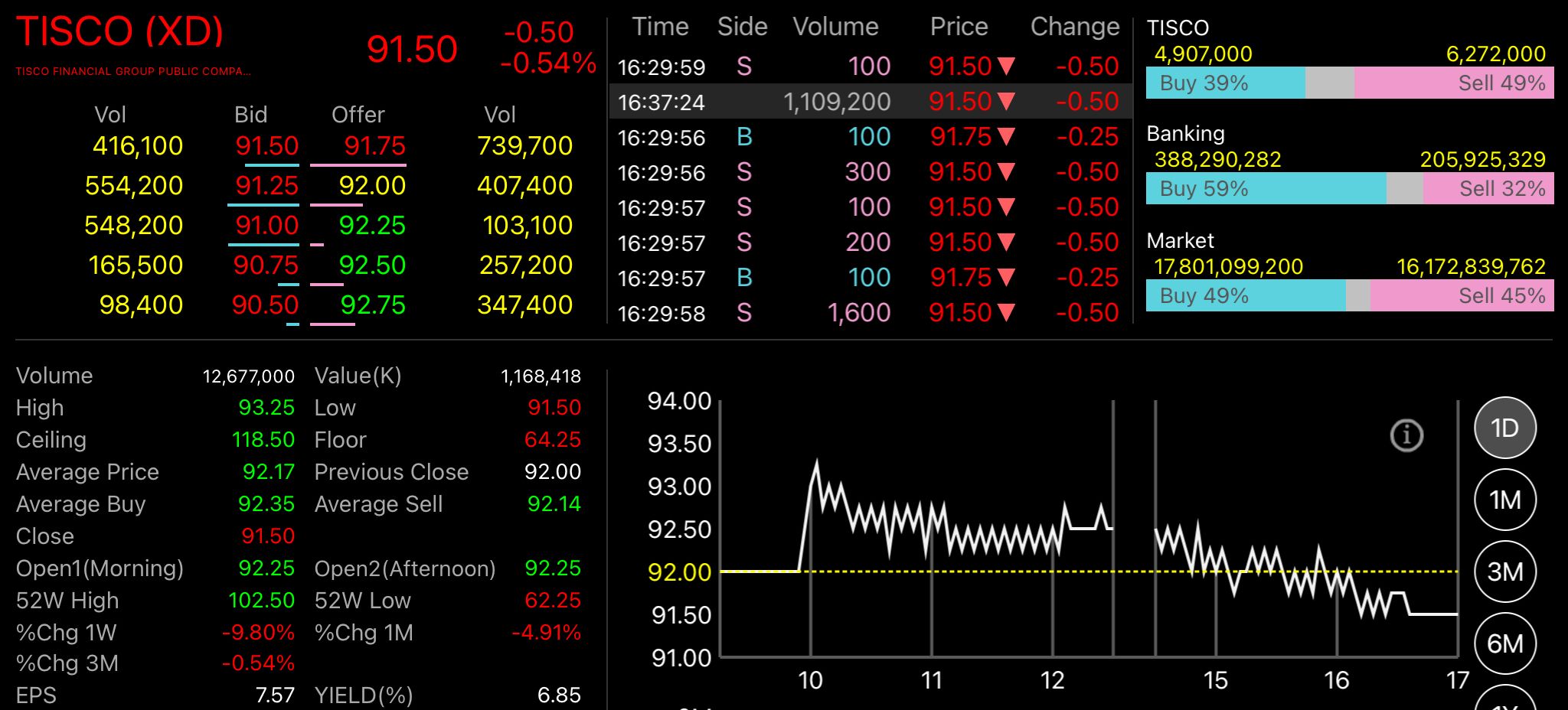The height and width of the screenshot is (710, 1568).
Task: Click the Market Sell 45% bar
Action: pyautogui.click(x=1462, y=295)
